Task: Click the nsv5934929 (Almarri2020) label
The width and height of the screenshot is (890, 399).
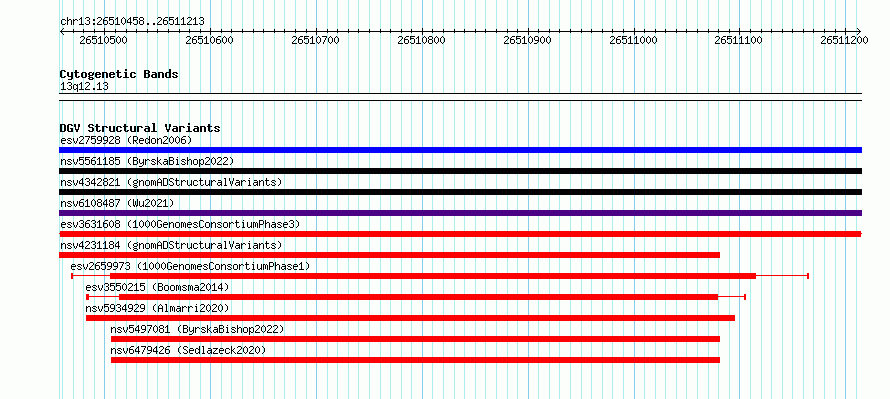Action: [157, 308]
